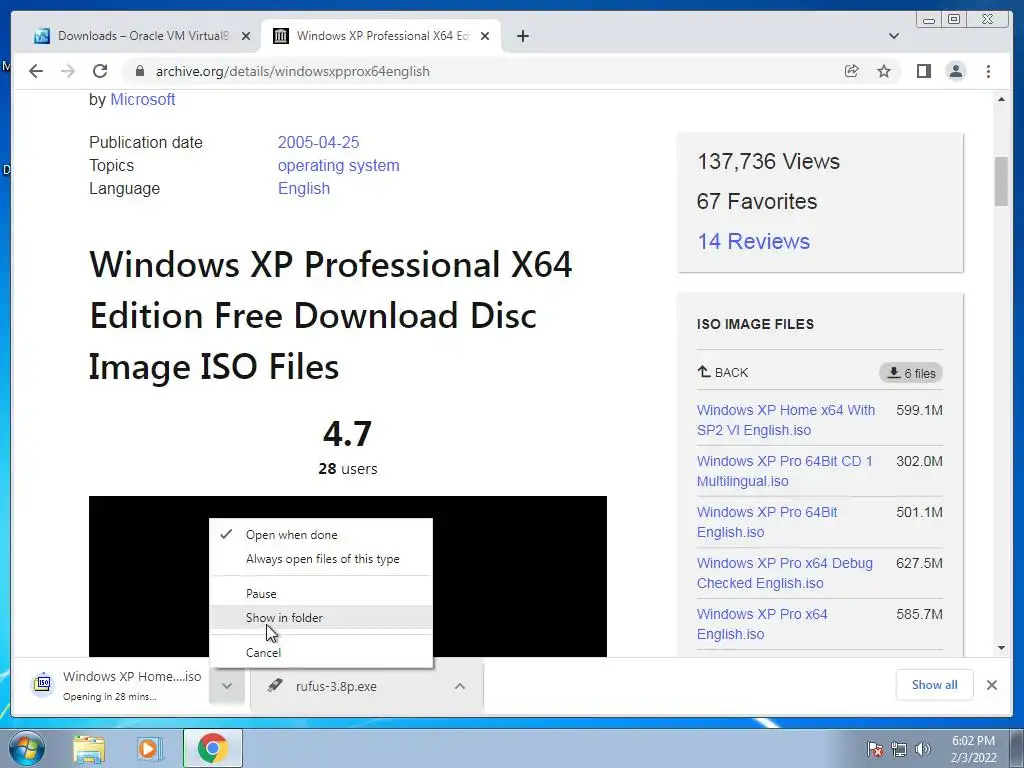Close the downloads shelf
The image size is (1024, 768).
[x=991, y=685]
